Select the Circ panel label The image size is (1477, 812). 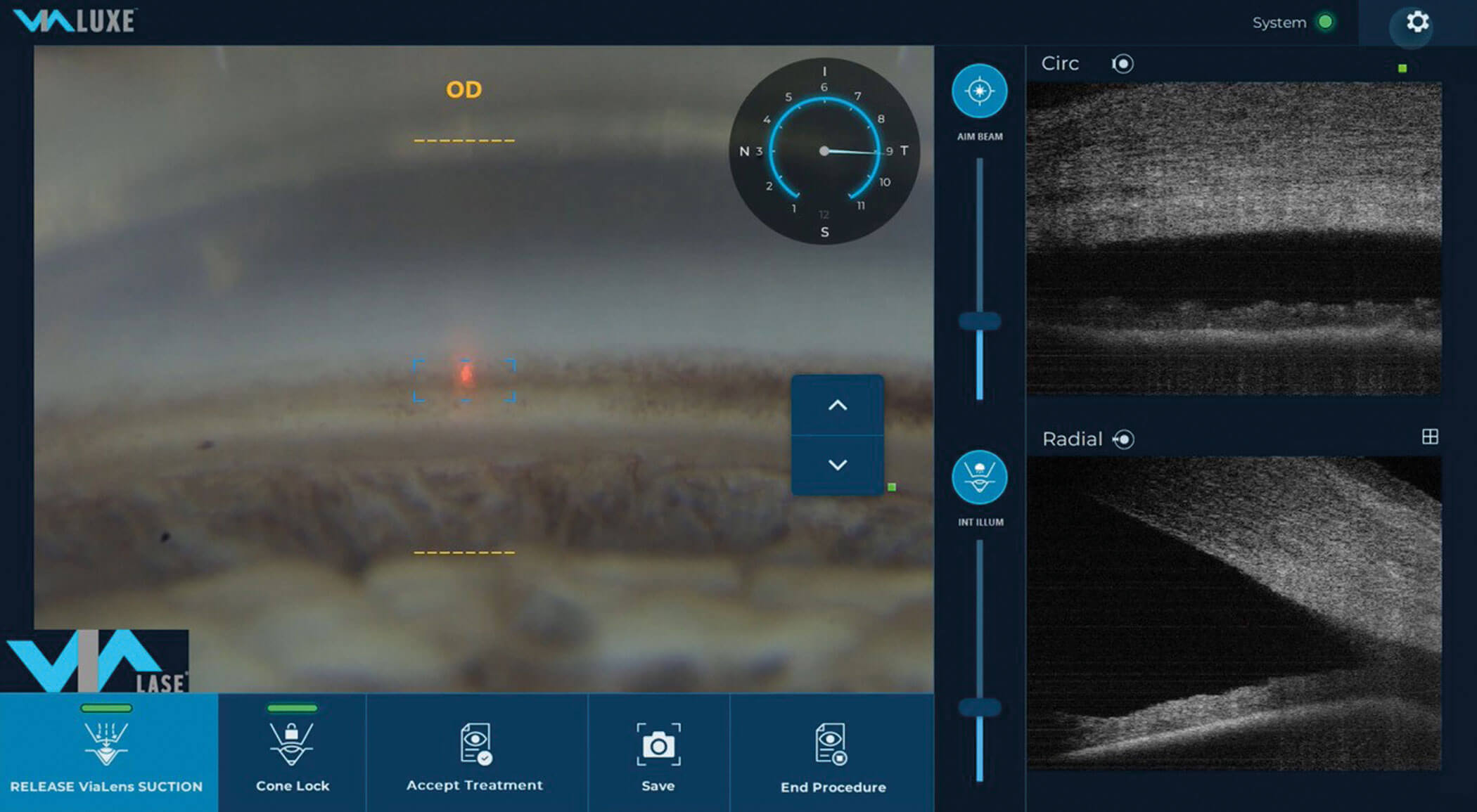pyautogui.click(x=1060, y=64)
